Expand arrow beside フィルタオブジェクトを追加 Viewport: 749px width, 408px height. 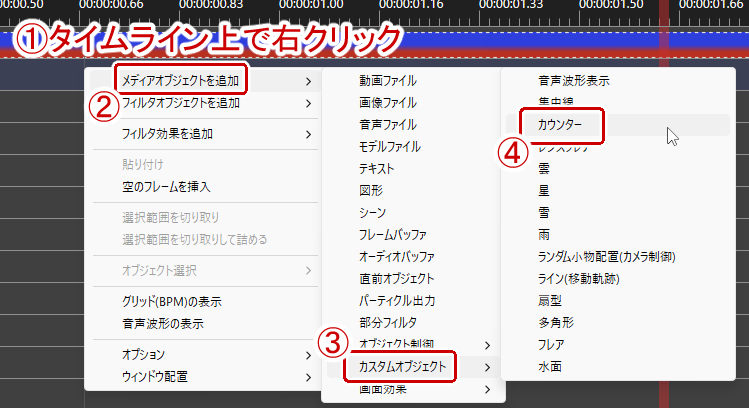[309, 104]
